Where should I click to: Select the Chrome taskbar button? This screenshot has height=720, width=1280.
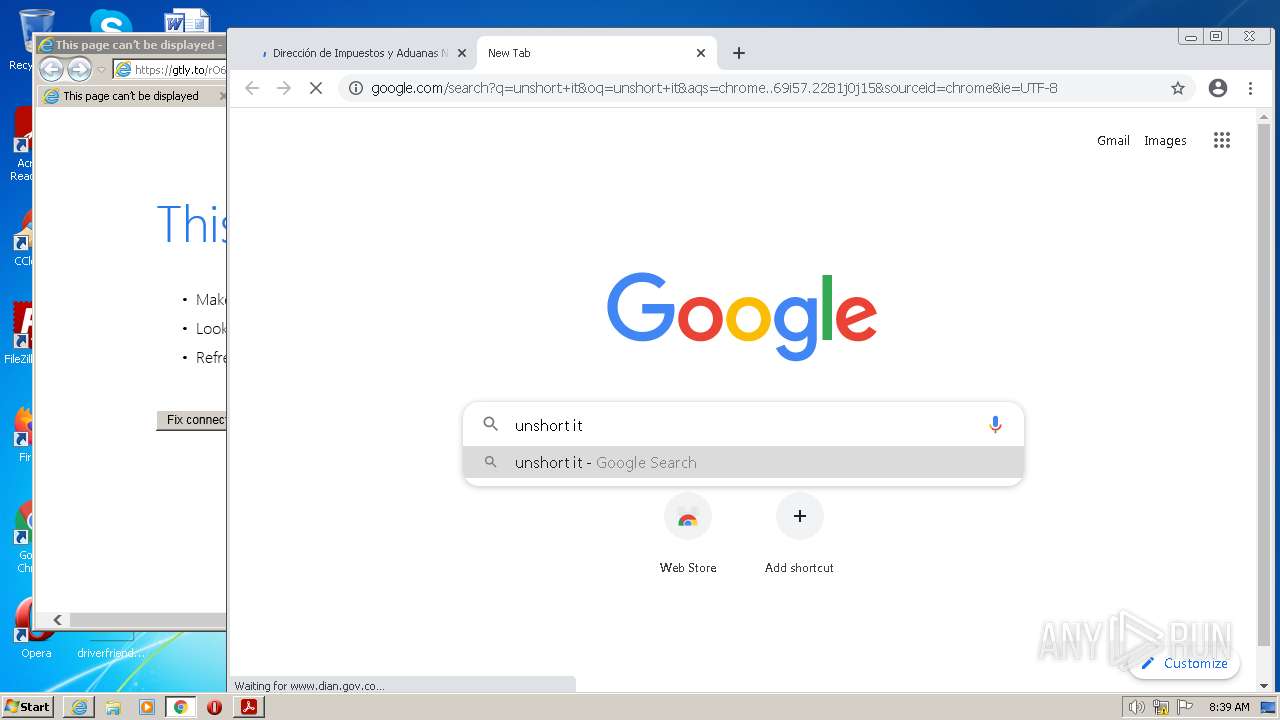click(180, 707)
